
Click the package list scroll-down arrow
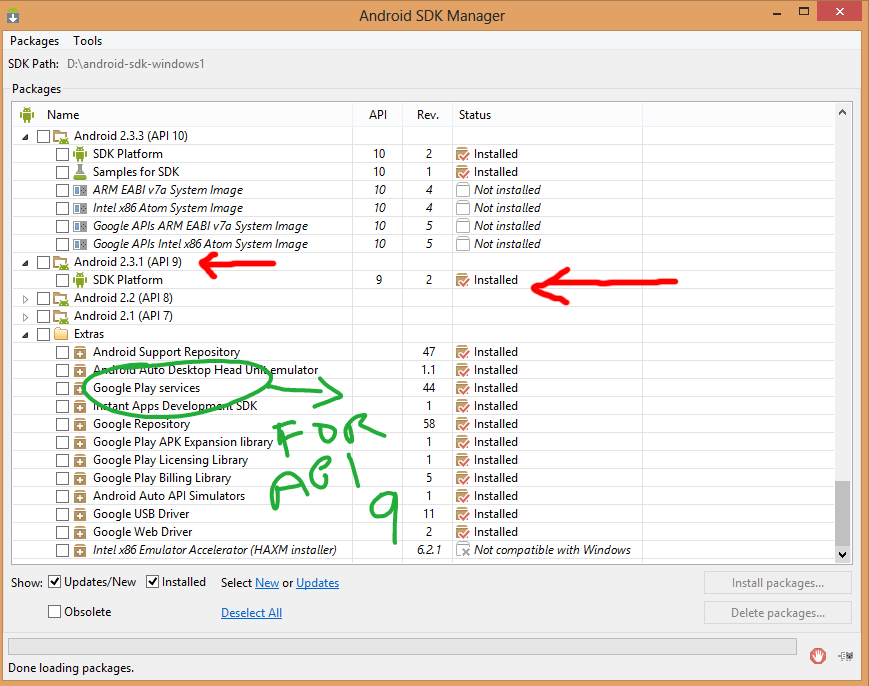[x=842, y=554]
